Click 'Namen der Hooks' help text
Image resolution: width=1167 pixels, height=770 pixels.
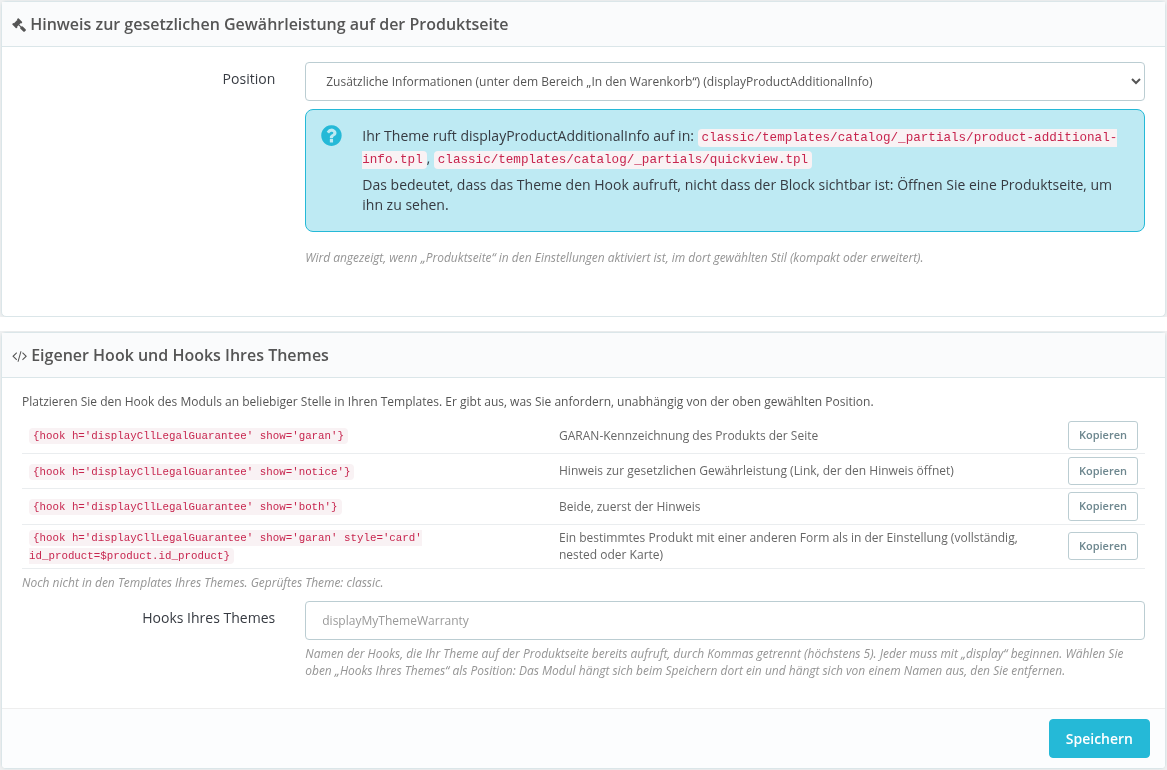coord(714,662)
